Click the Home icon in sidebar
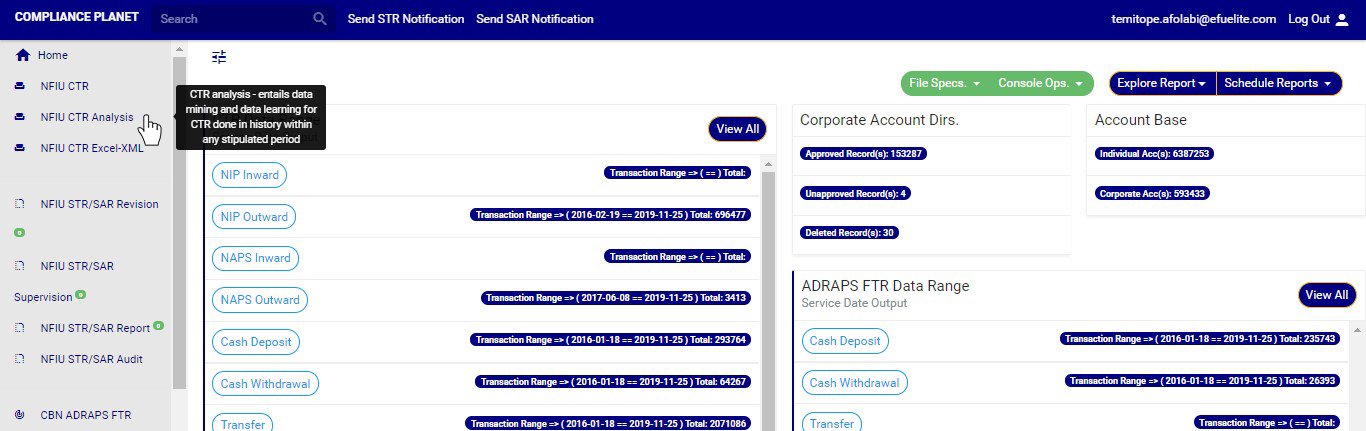The image size is (1366, 431). point(22,55)
